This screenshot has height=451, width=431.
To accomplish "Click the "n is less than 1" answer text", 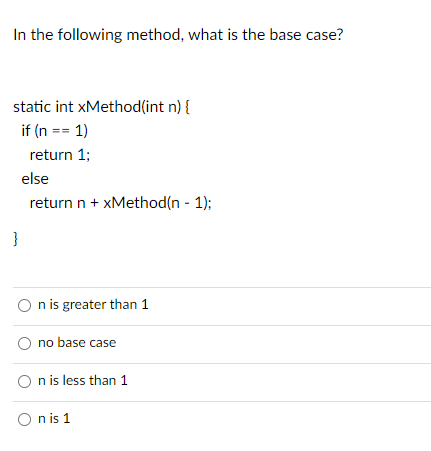I will 83,380.
